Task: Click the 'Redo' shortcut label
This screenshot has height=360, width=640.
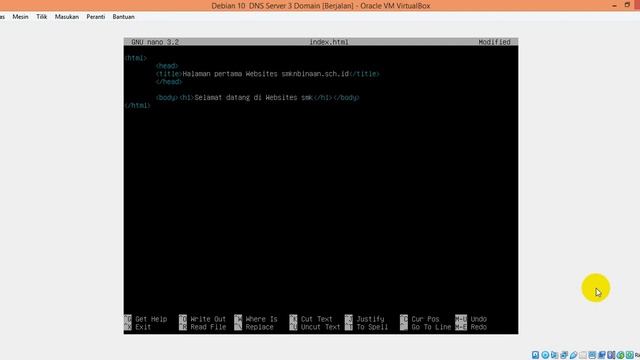Action: point(478,327)
